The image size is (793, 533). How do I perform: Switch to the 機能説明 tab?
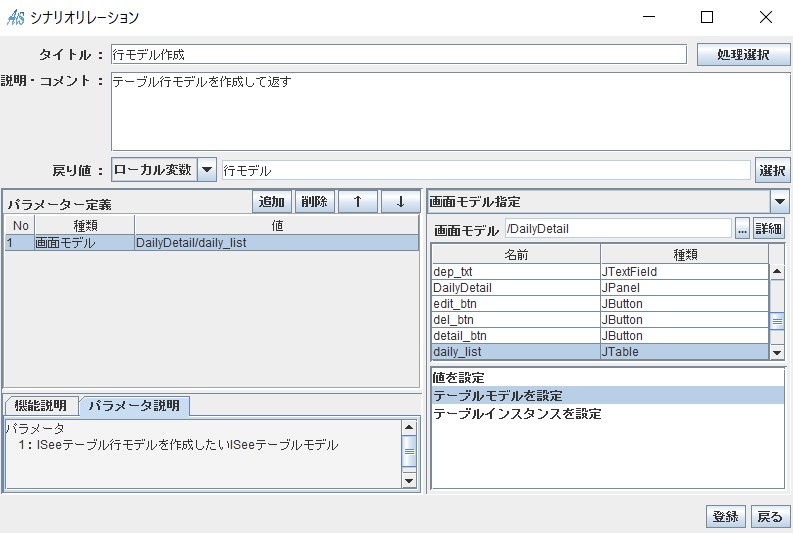point(41,405)
